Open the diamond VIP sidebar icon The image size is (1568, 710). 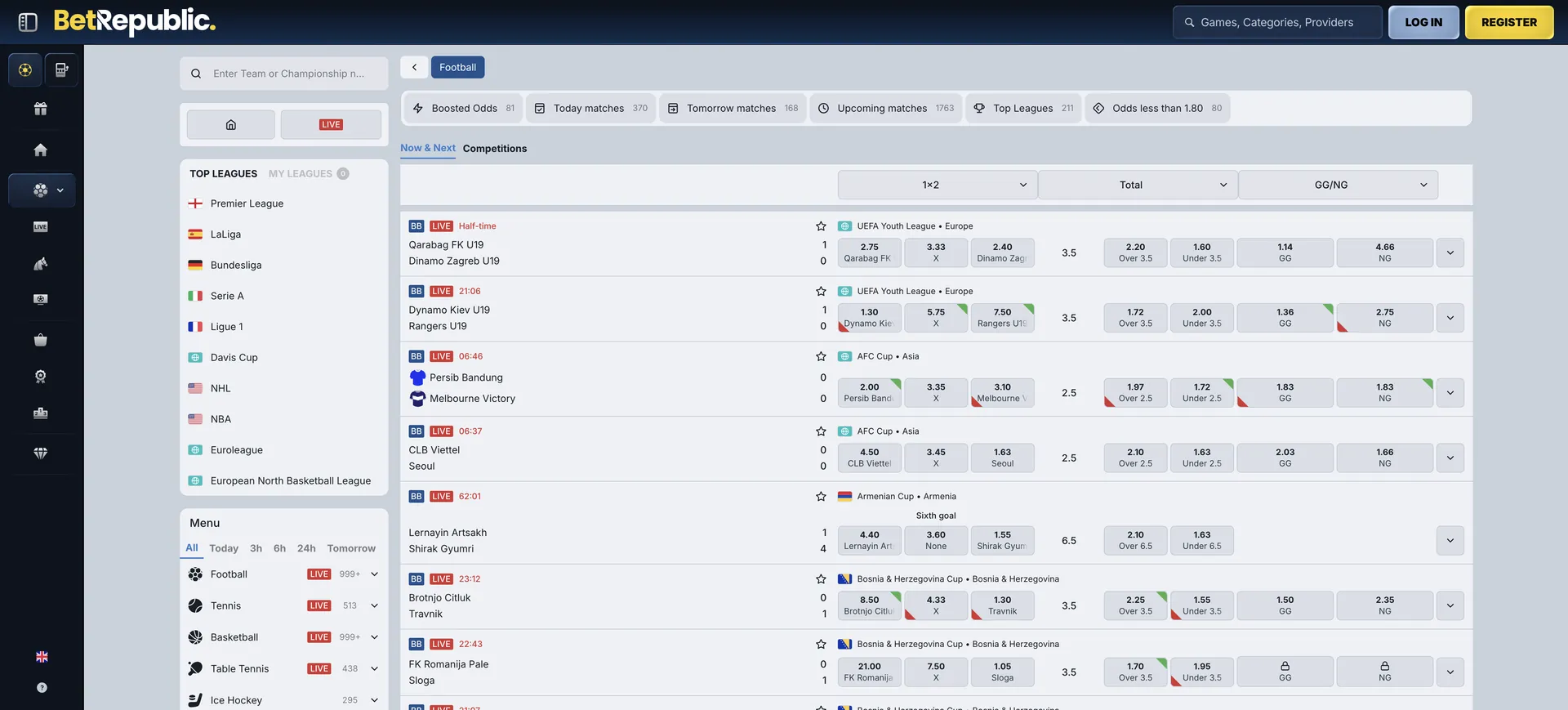[x=41, y=453]
